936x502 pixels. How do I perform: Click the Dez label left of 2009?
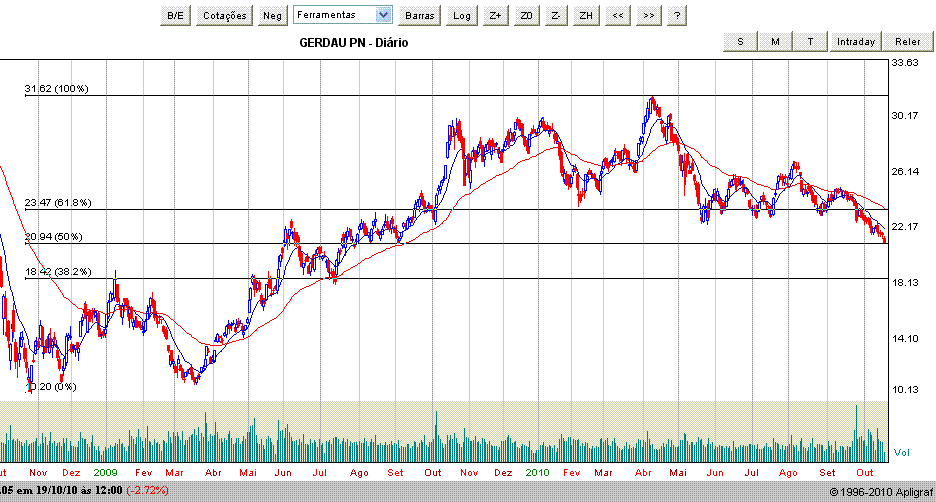(x=71, y=472)
